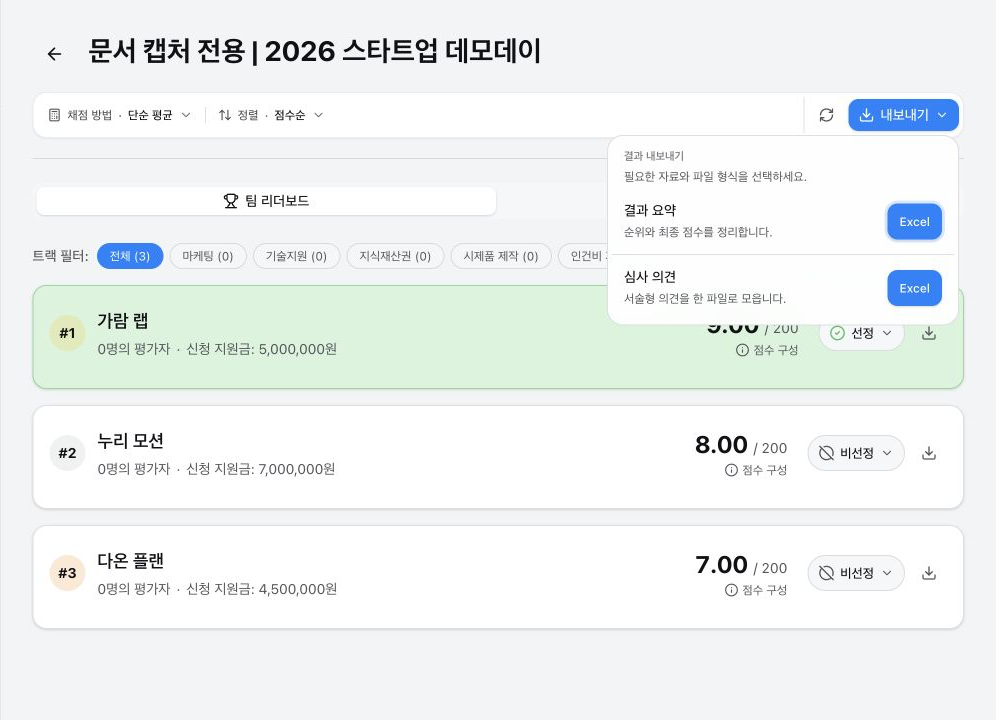Filter by 시제품 제작 (0) track
The width and height of the screenshot is (996, 720).
tap(501, 256)
